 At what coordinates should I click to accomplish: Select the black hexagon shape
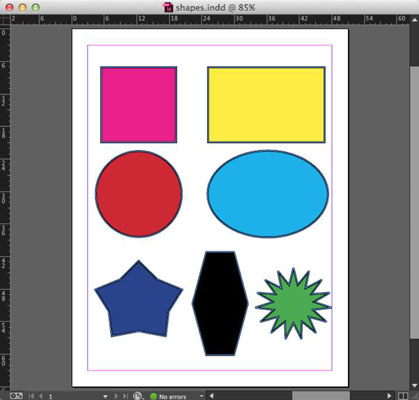tap(220, 303)
